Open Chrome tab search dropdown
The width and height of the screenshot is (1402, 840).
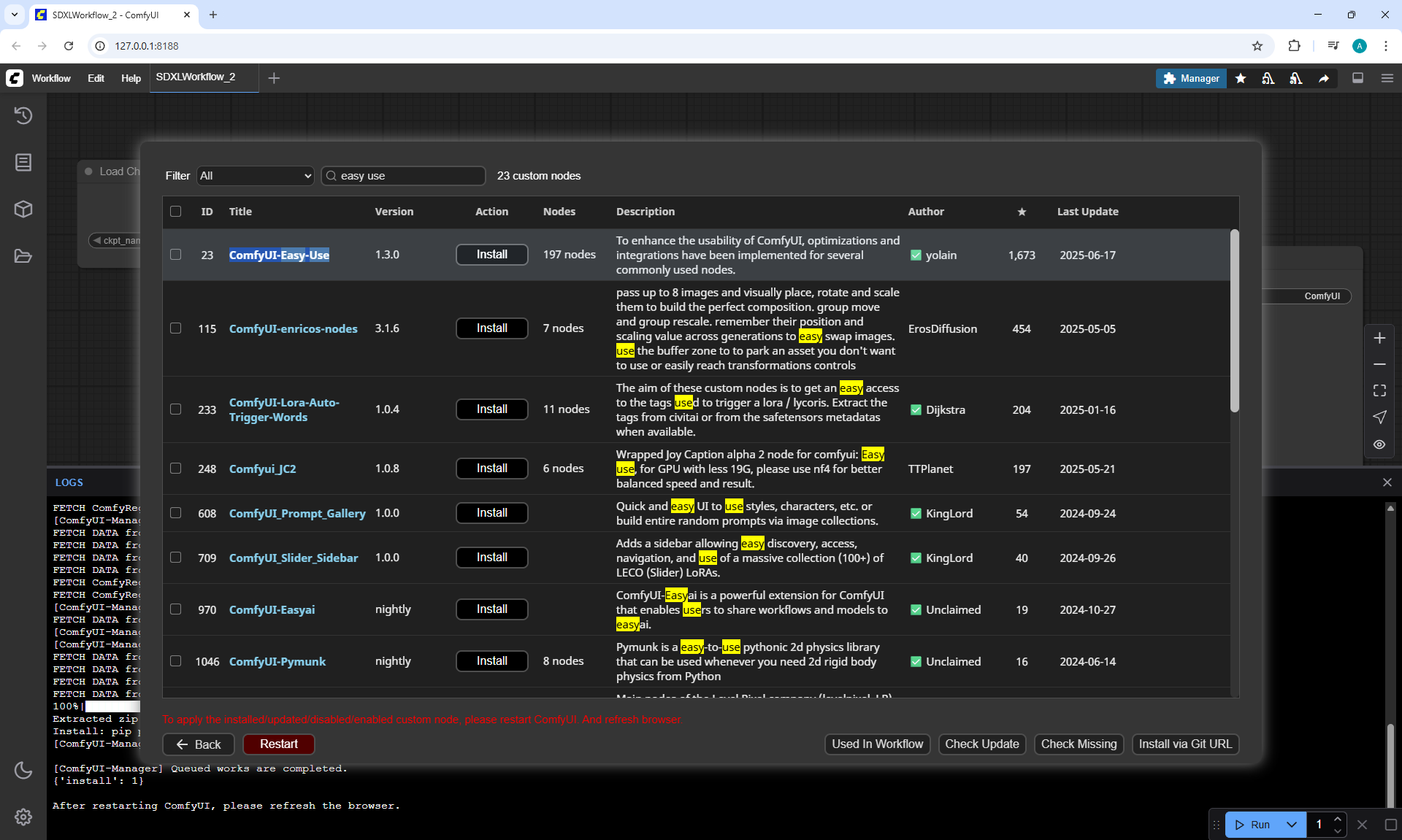pos(15,15)
